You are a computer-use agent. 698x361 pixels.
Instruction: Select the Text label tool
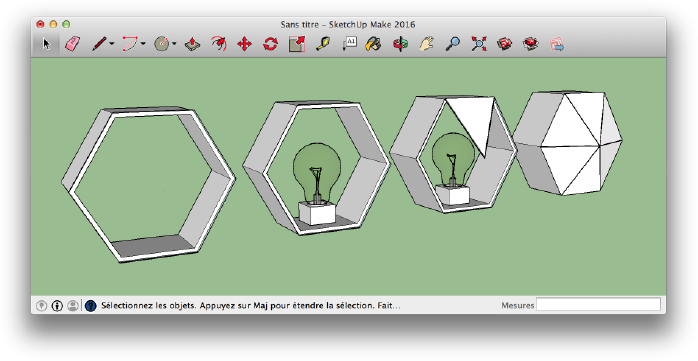click(349, 44)
